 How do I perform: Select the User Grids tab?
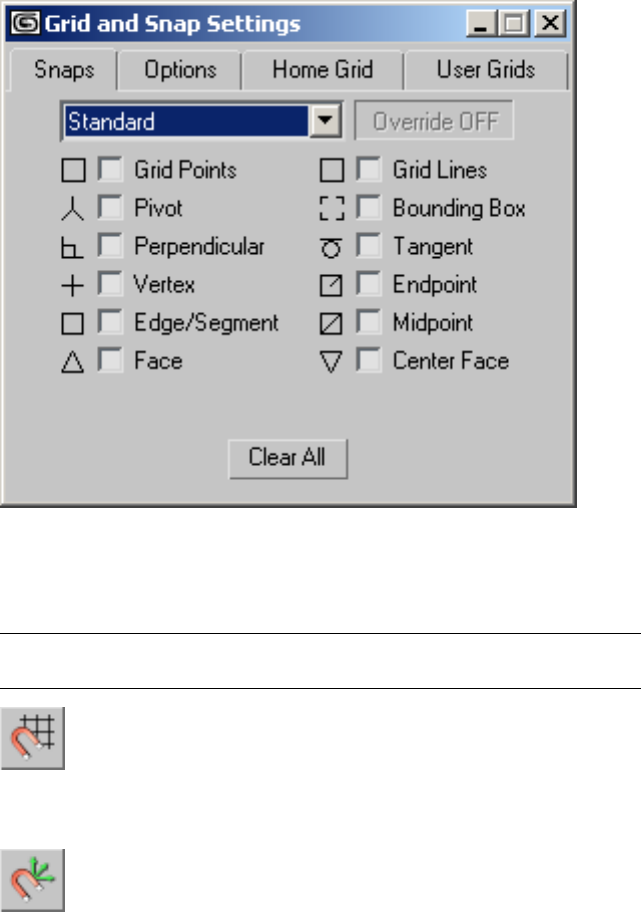click(x=485, y=71)
